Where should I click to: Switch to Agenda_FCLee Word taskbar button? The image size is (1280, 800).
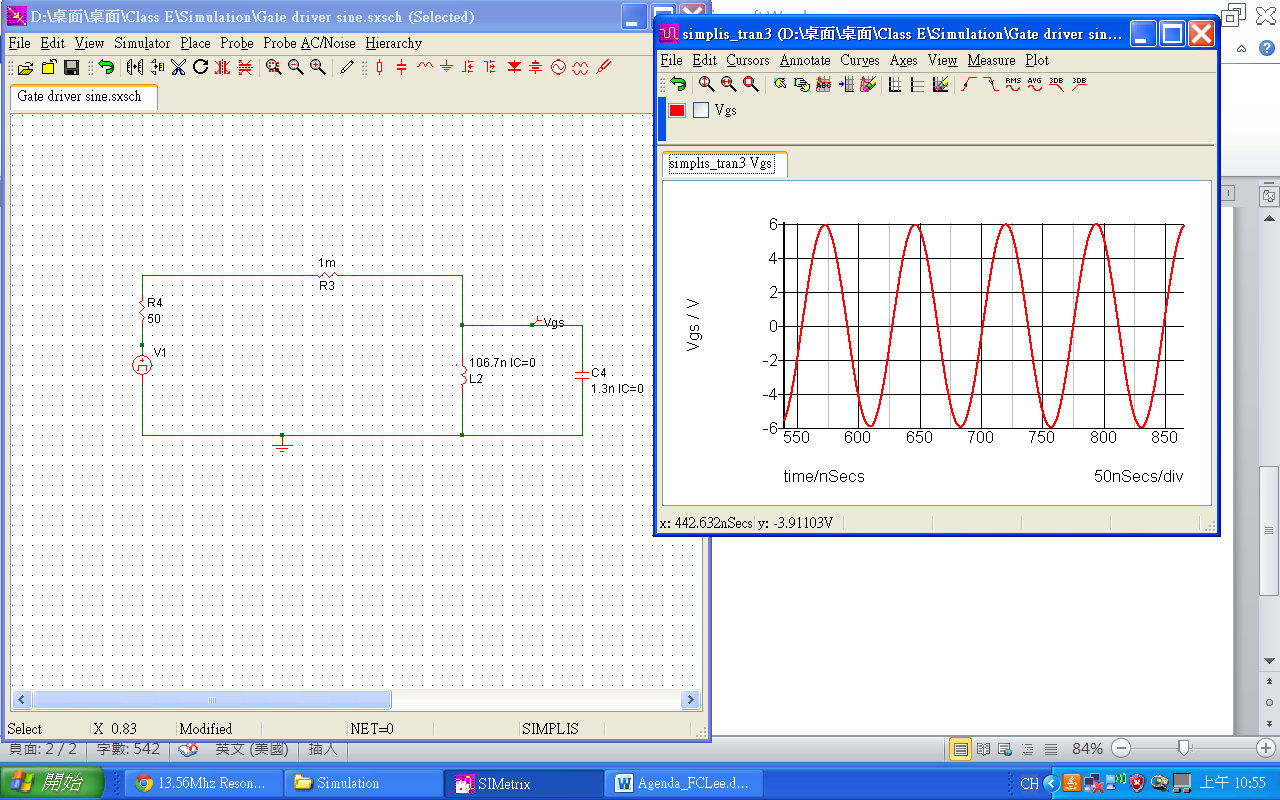[684, 783]
